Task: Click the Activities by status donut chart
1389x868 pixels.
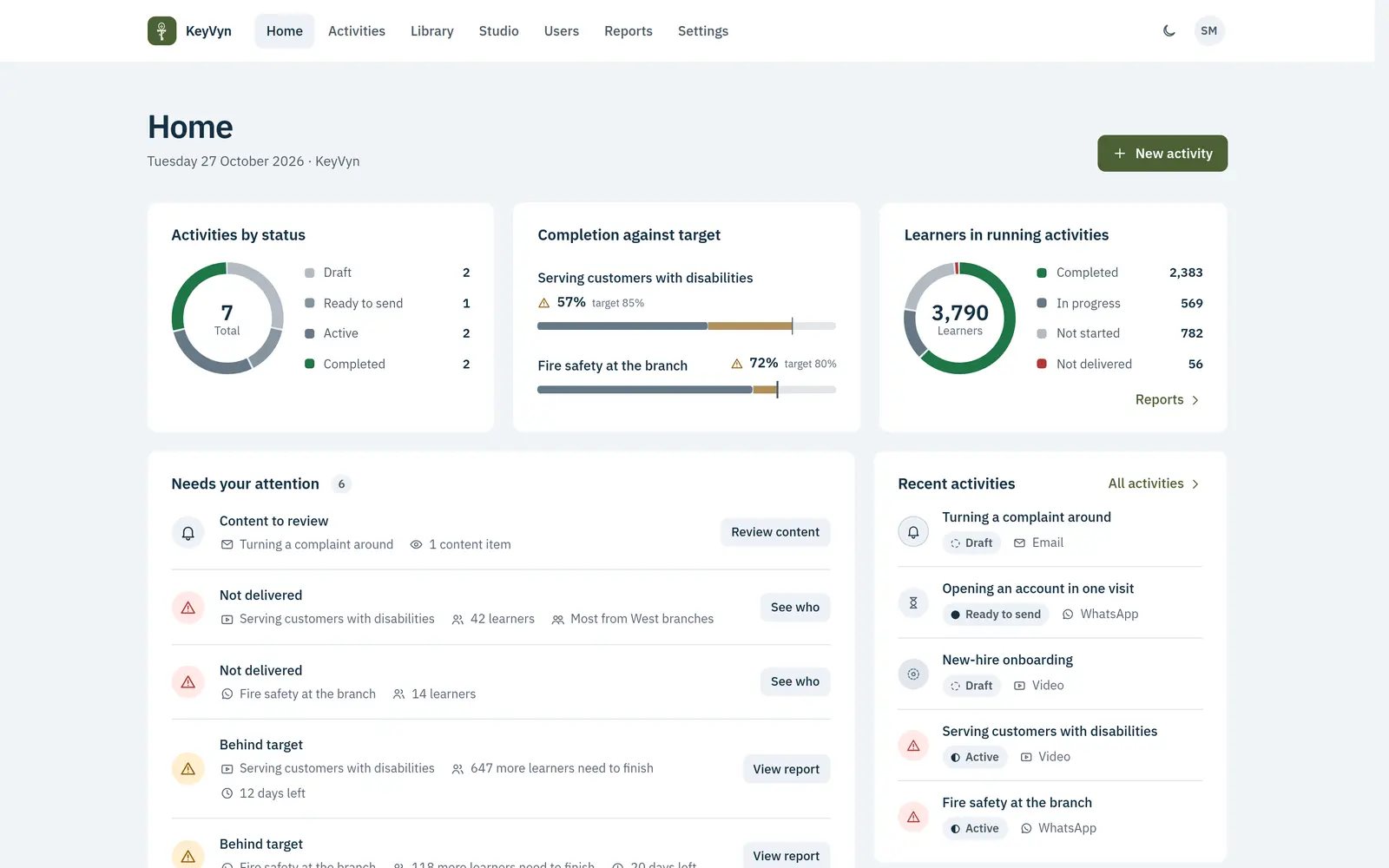Action: point(227,319)
